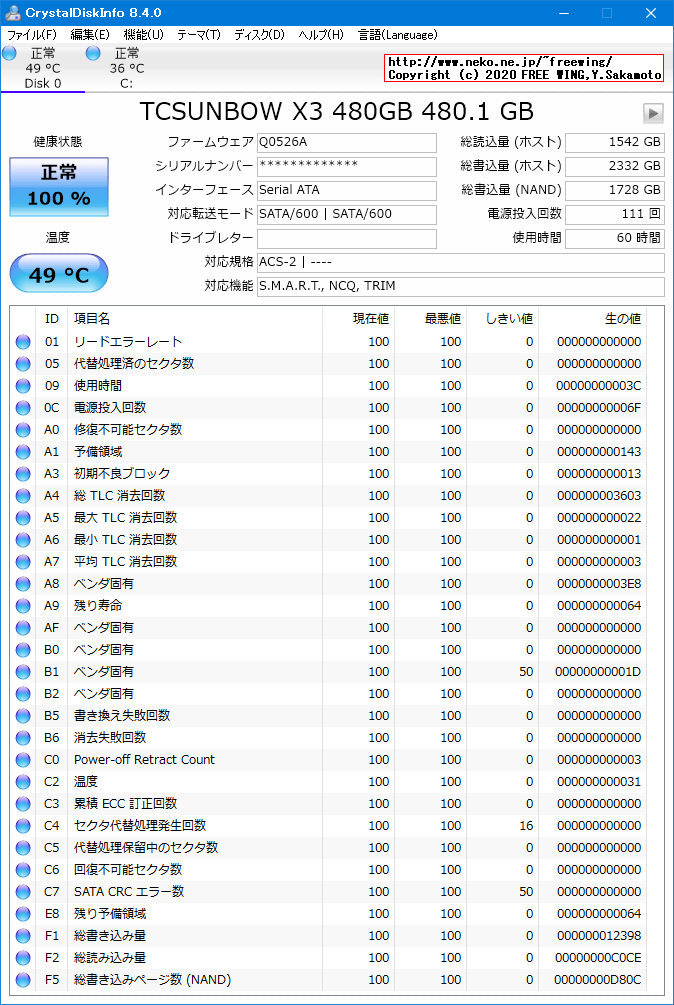Click the ACS-2 standard field
The width and height of the screenshot is (674, 1005).
[x=461, y=262]
